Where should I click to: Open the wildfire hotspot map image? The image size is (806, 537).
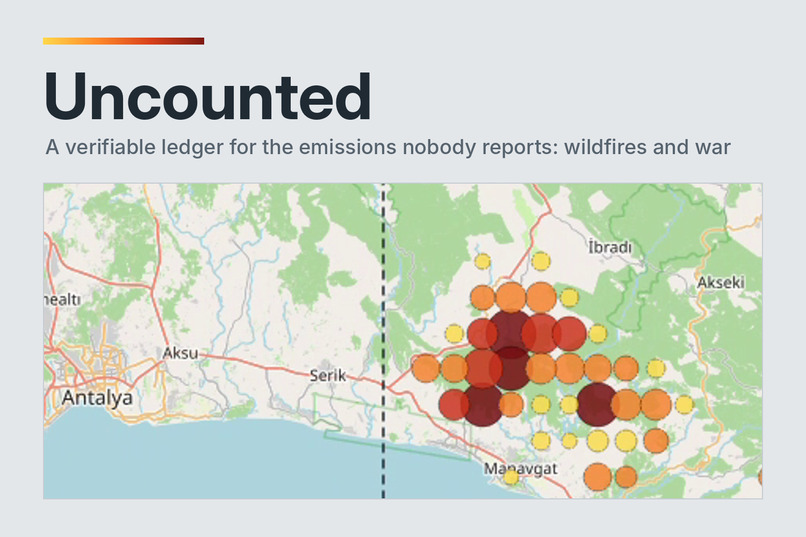pyautogui.click(x=402, y=341)
